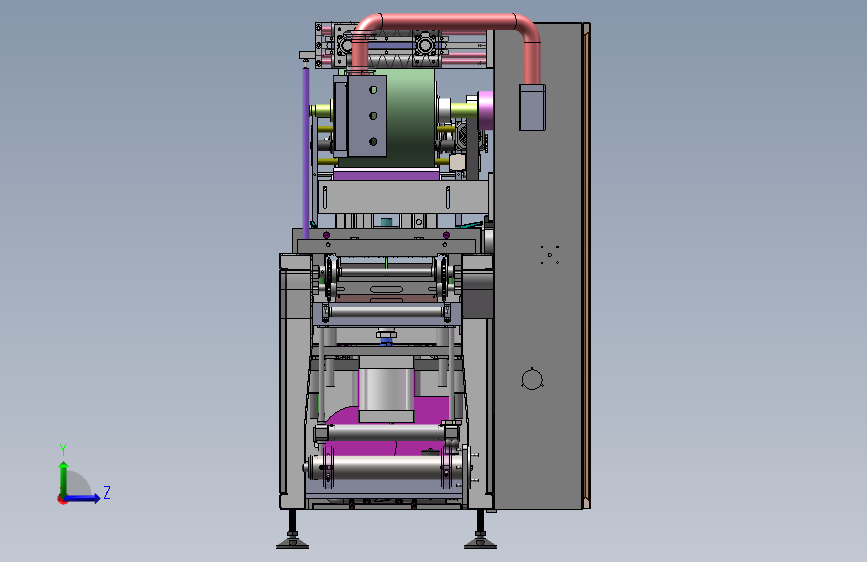The width and height of the screenshot is (867, 562).
Task: Select the right leveling foot
Action: (480, 541)
